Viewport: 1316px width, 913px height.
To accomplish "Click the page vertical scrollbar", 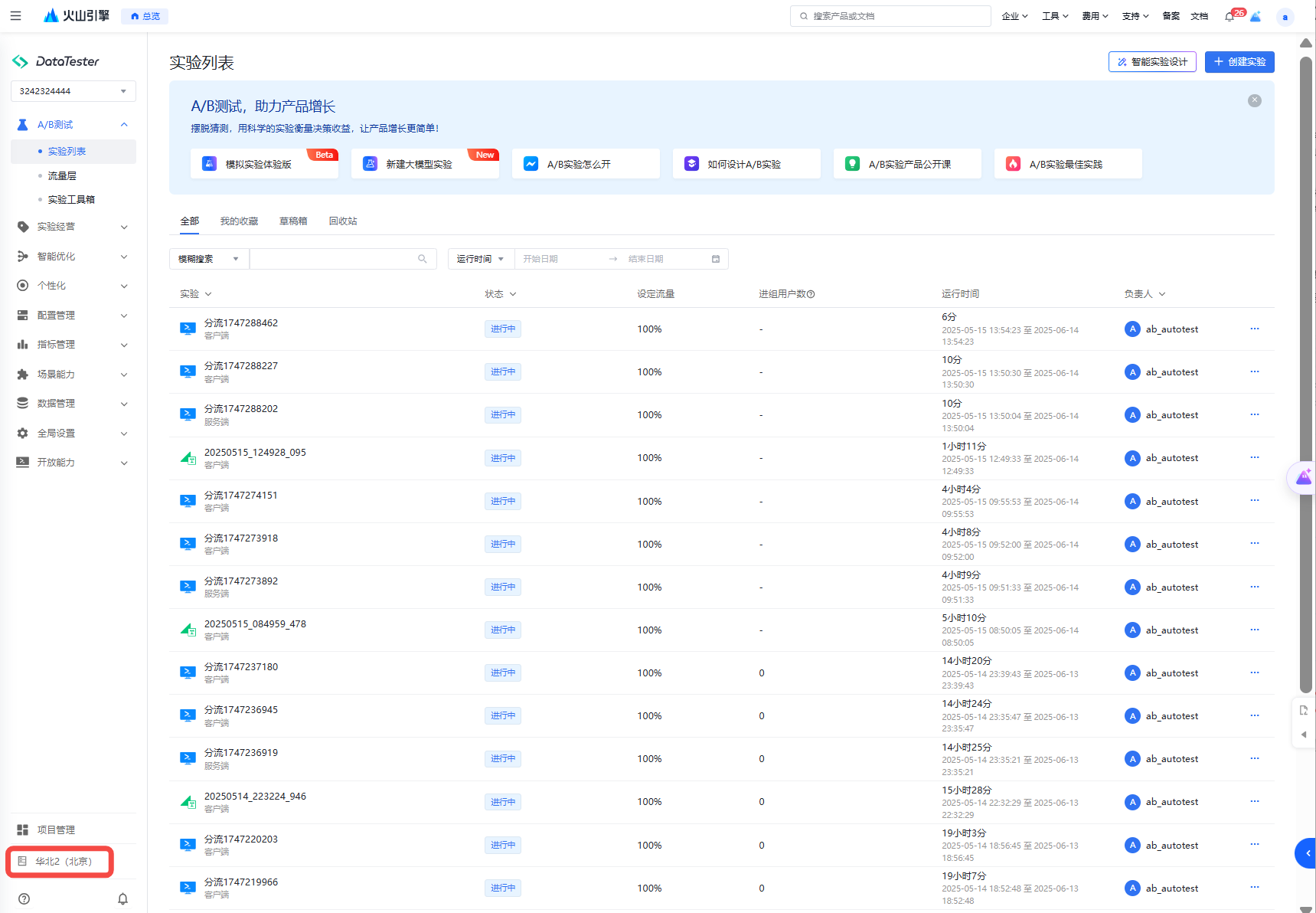I will point(1306,375).
